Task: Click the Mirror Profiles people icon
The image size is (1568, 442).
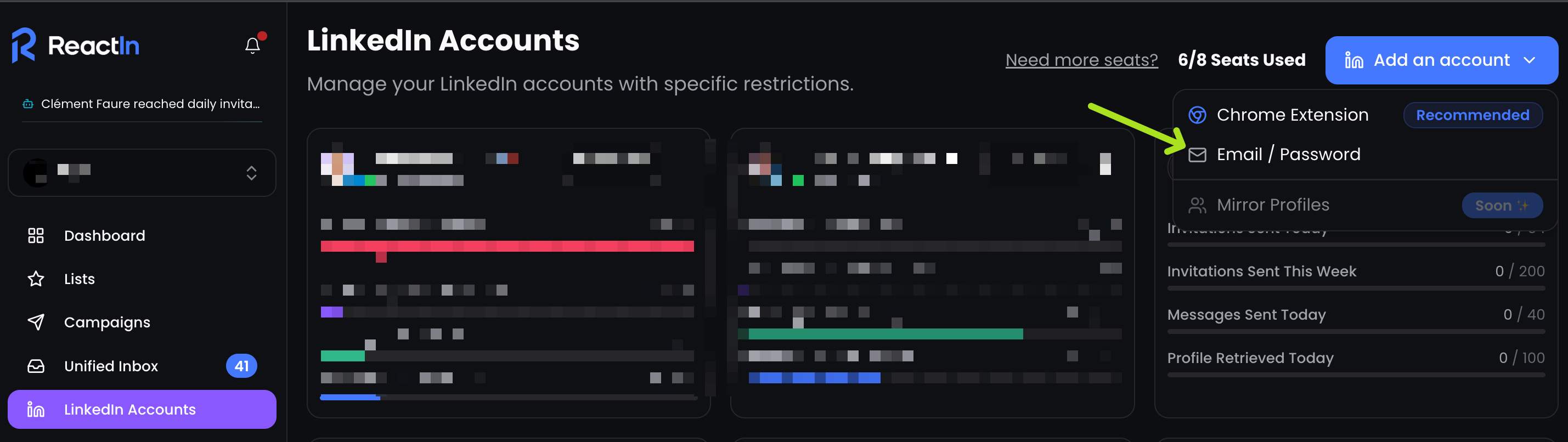Action: click(1197, 205)
